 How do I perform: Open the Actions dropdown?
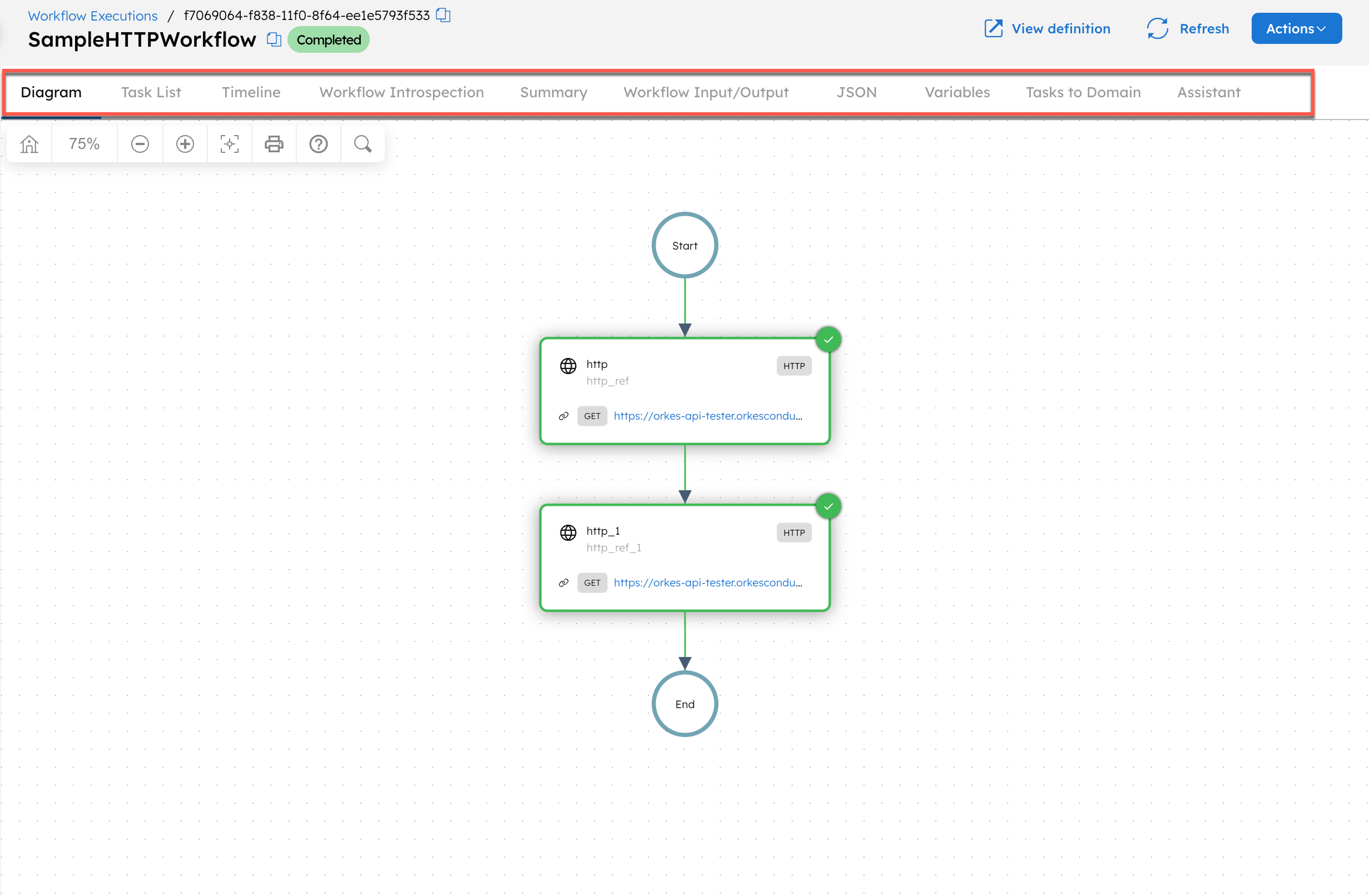1296,28
